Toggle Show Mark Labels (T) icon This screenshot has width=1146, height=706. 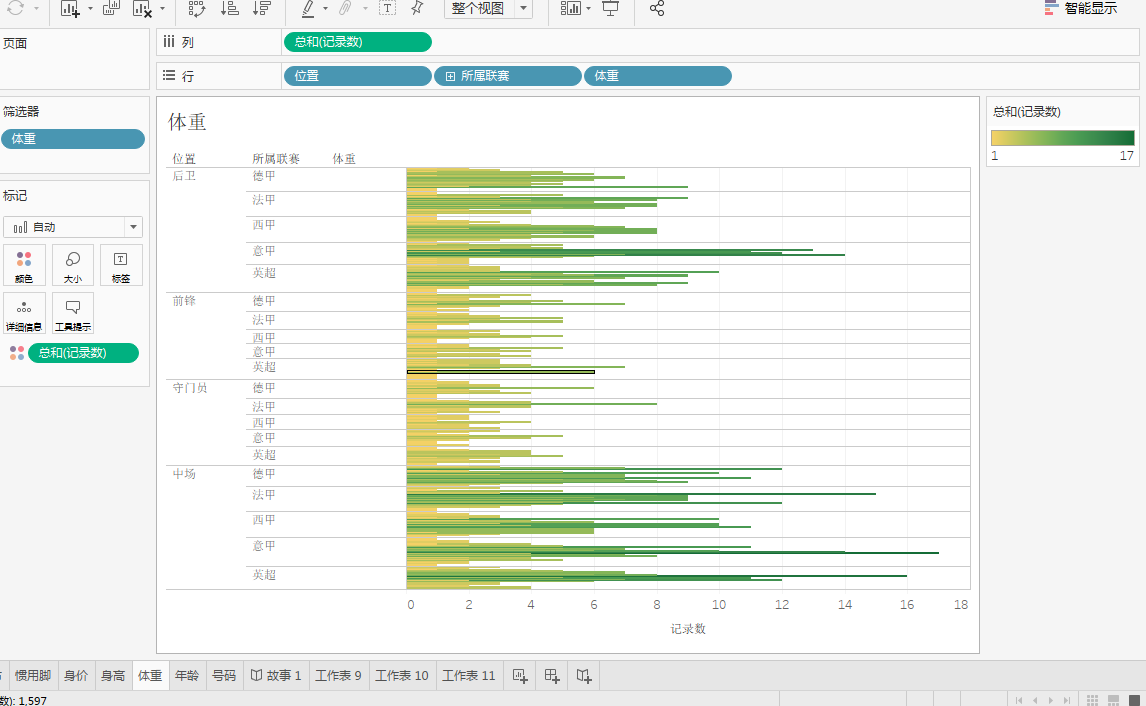(x=387, y=9)
